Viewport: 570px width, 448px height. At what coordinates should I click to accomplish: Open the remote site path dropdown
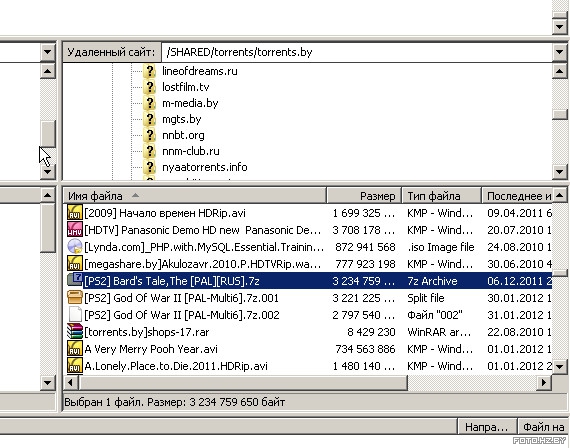[560, 52]
